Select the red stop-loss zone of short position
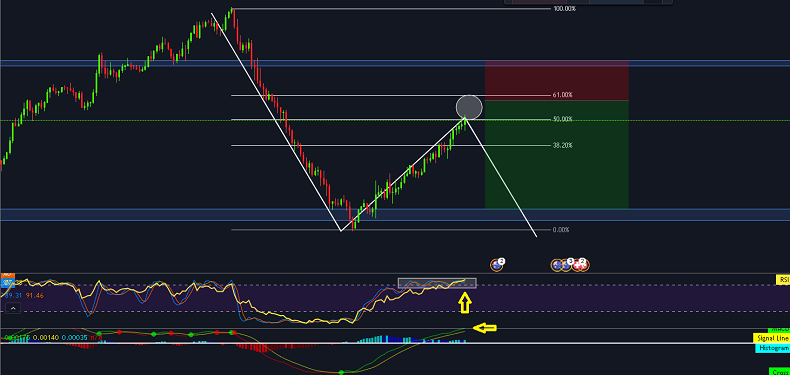 click(557, 81)
